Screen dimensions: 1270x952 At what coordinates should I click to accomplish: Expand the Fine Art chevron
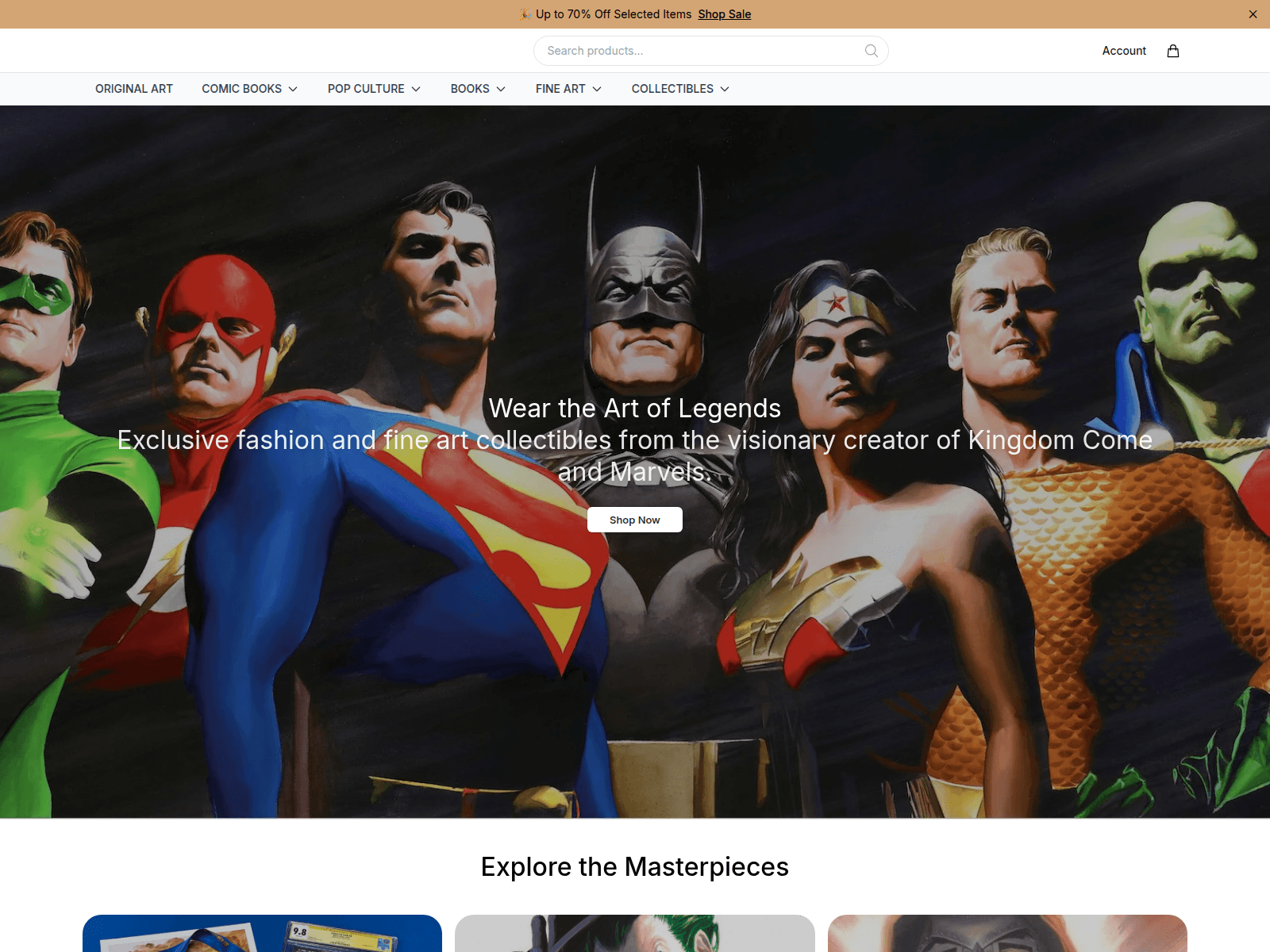pyautogui.click(x=597, y=89)
